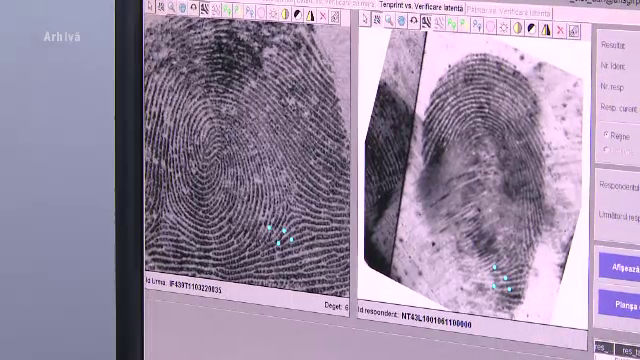640x360 pixels.
Task: Select the double green pins tool in right toolbar
Action: pos(451,24)
